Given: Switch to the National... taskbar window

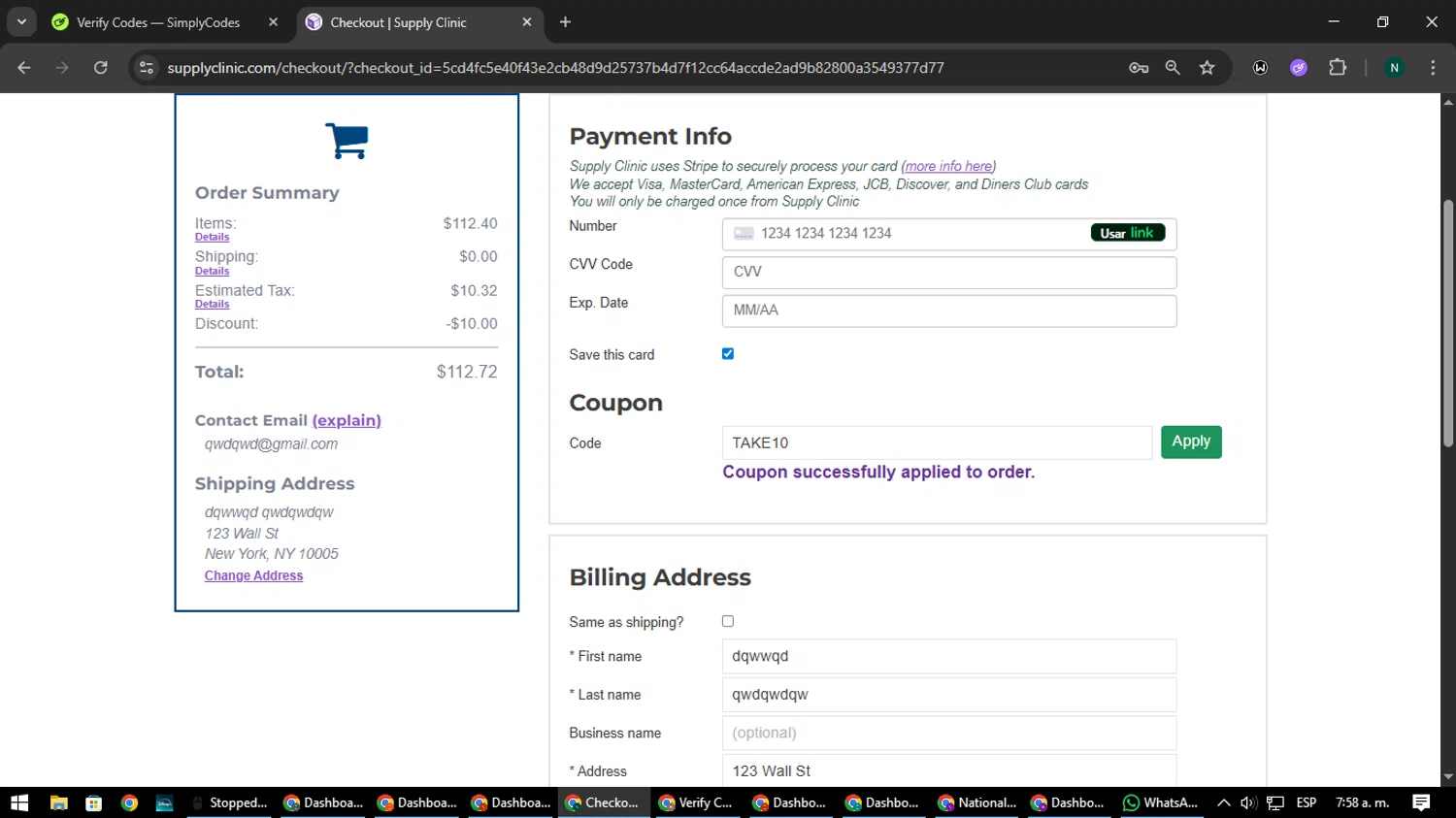Looking at the screenshot, I should [x=978, y=802].
